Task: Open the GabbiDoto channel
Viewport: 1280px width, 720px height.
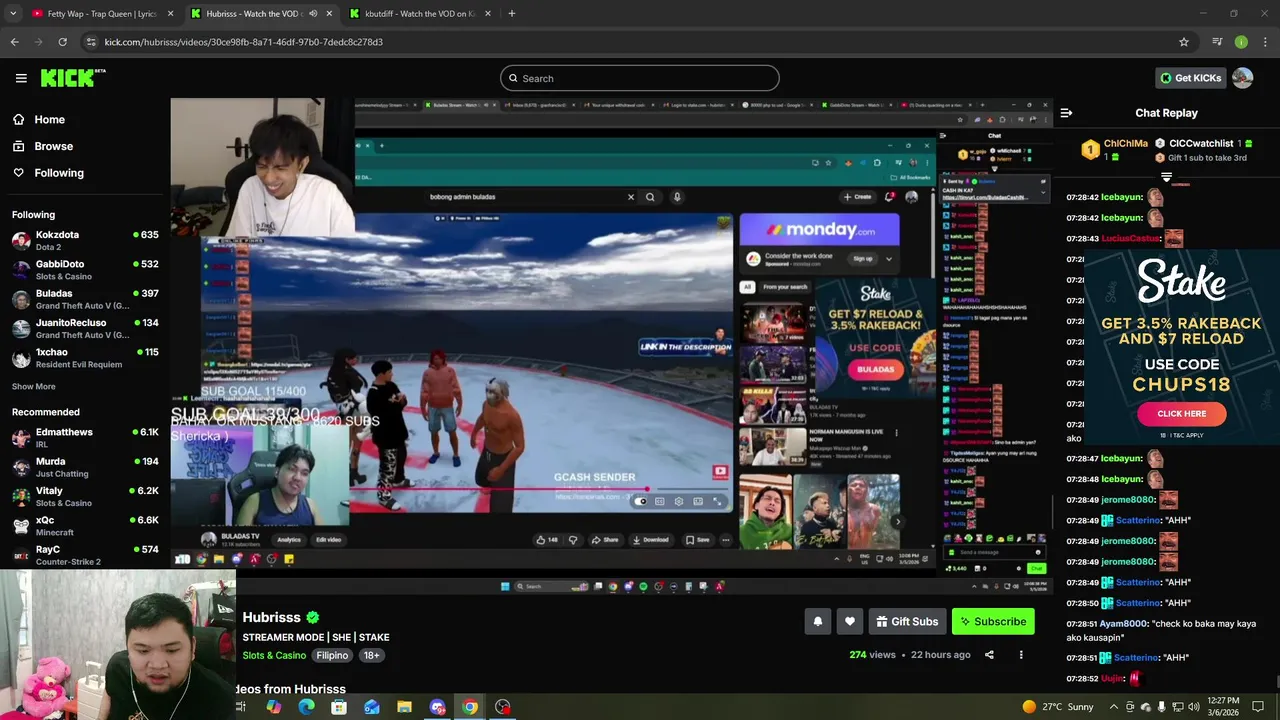Action: (85, 270)
